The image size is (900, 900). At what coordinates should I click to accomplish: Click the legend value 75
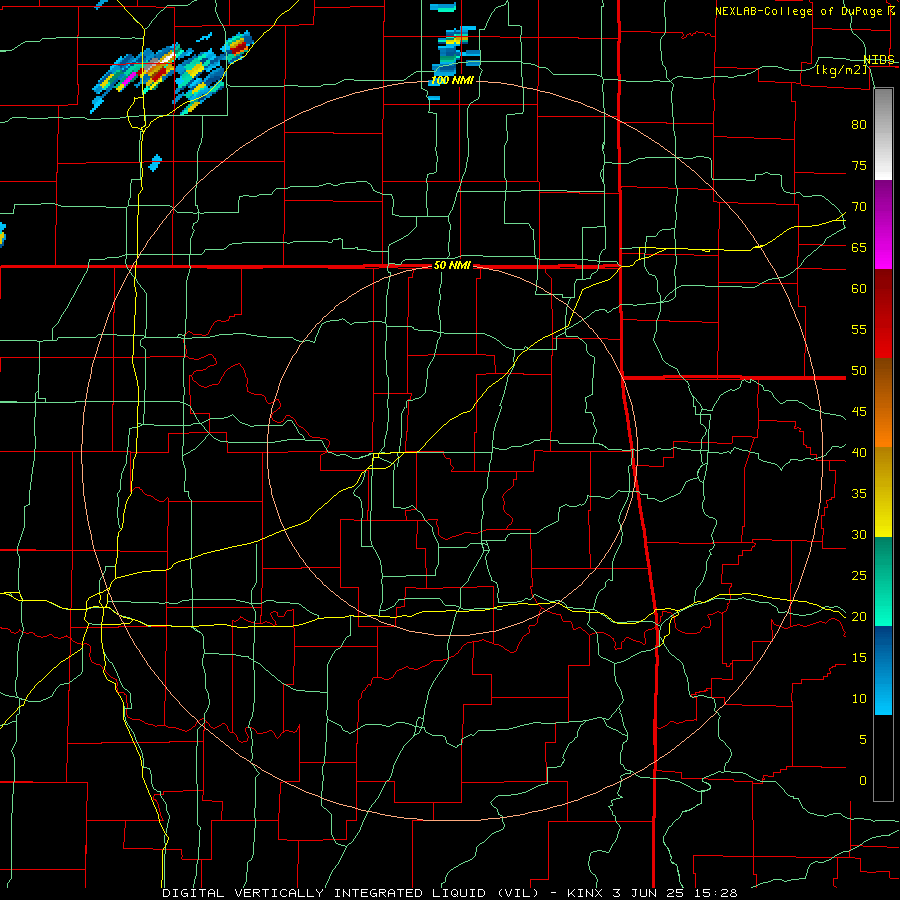click(859, 165)
